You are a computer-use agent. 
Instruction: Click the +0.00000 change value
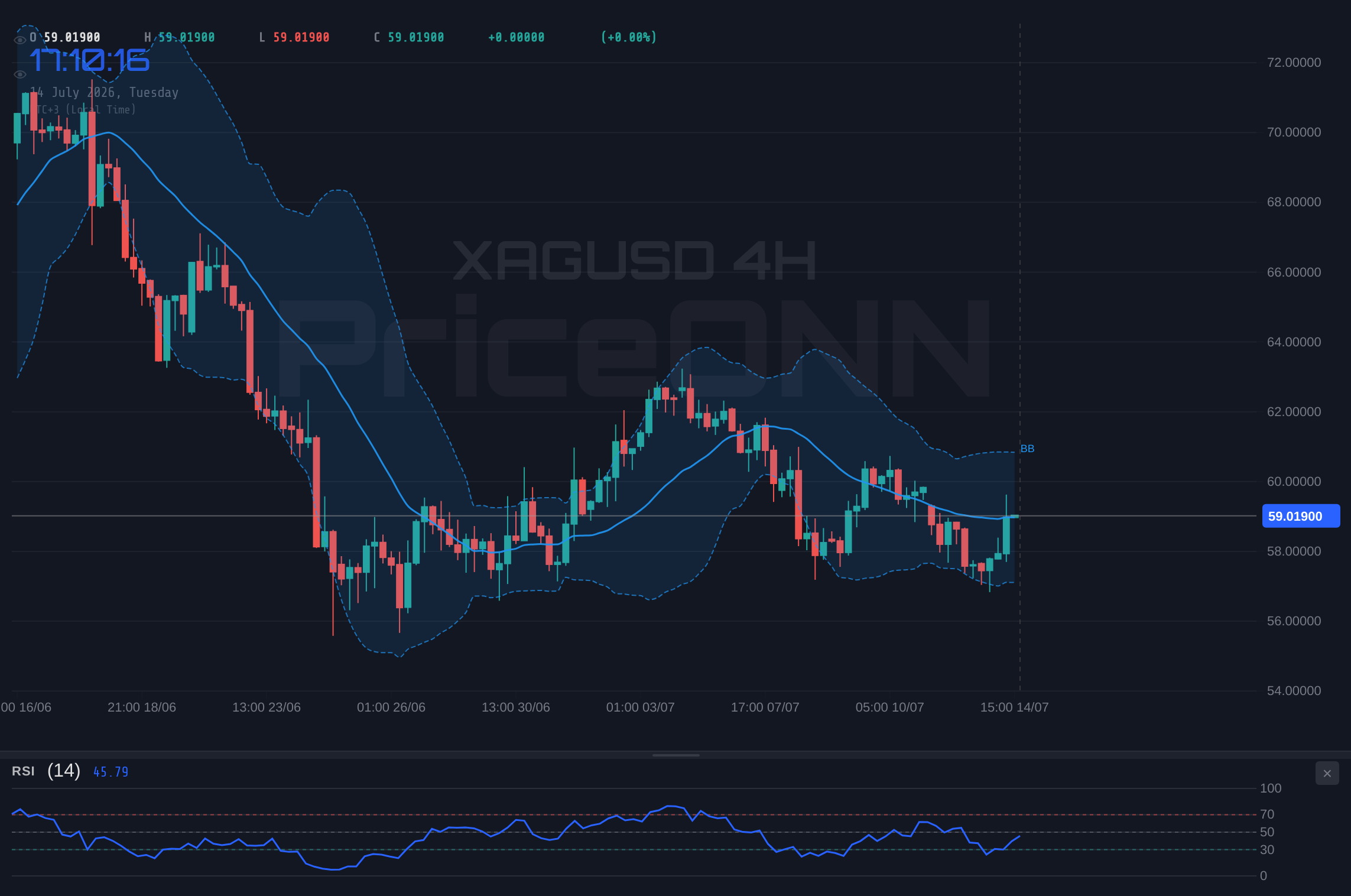point(516,37)
